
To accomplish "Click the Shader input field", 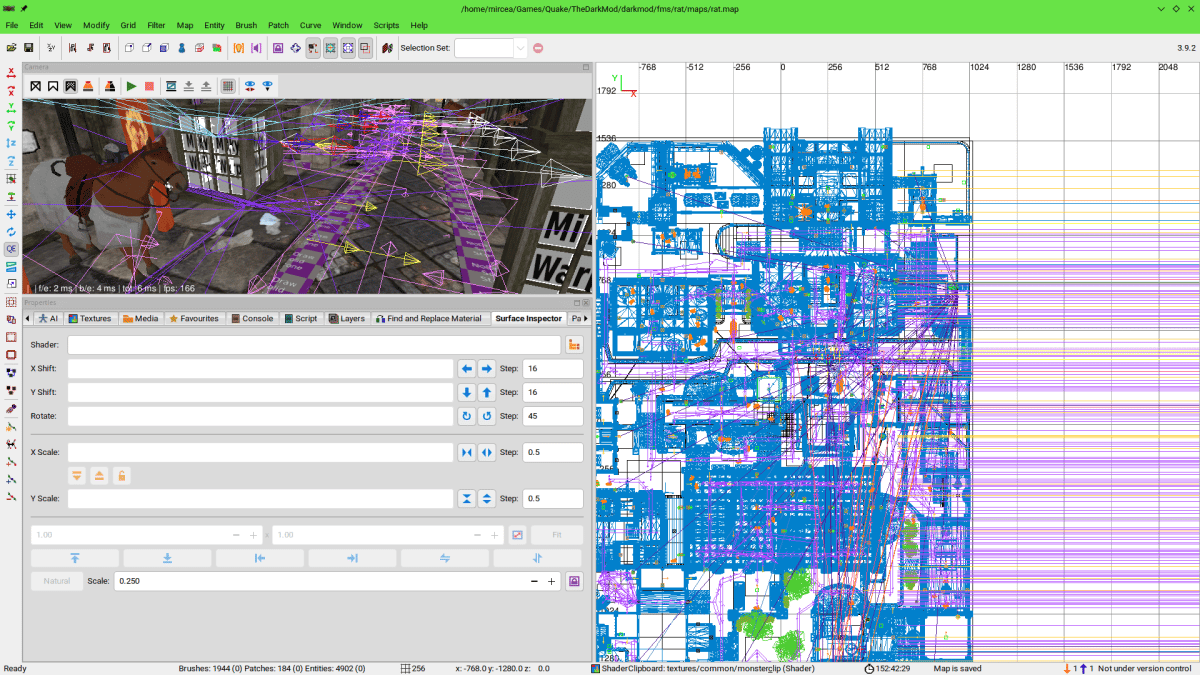I will click(314, 345).
